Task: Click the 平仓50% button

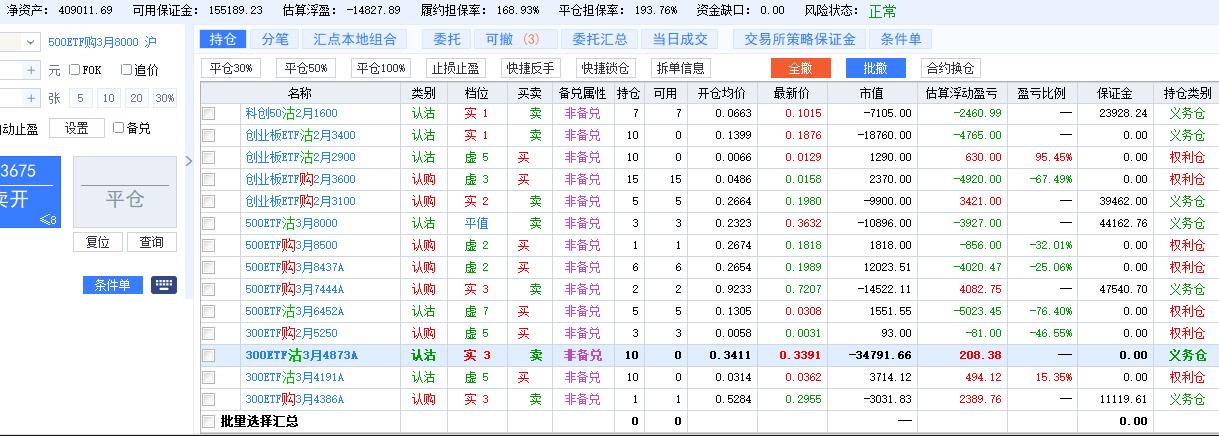Action: [306, 68]
